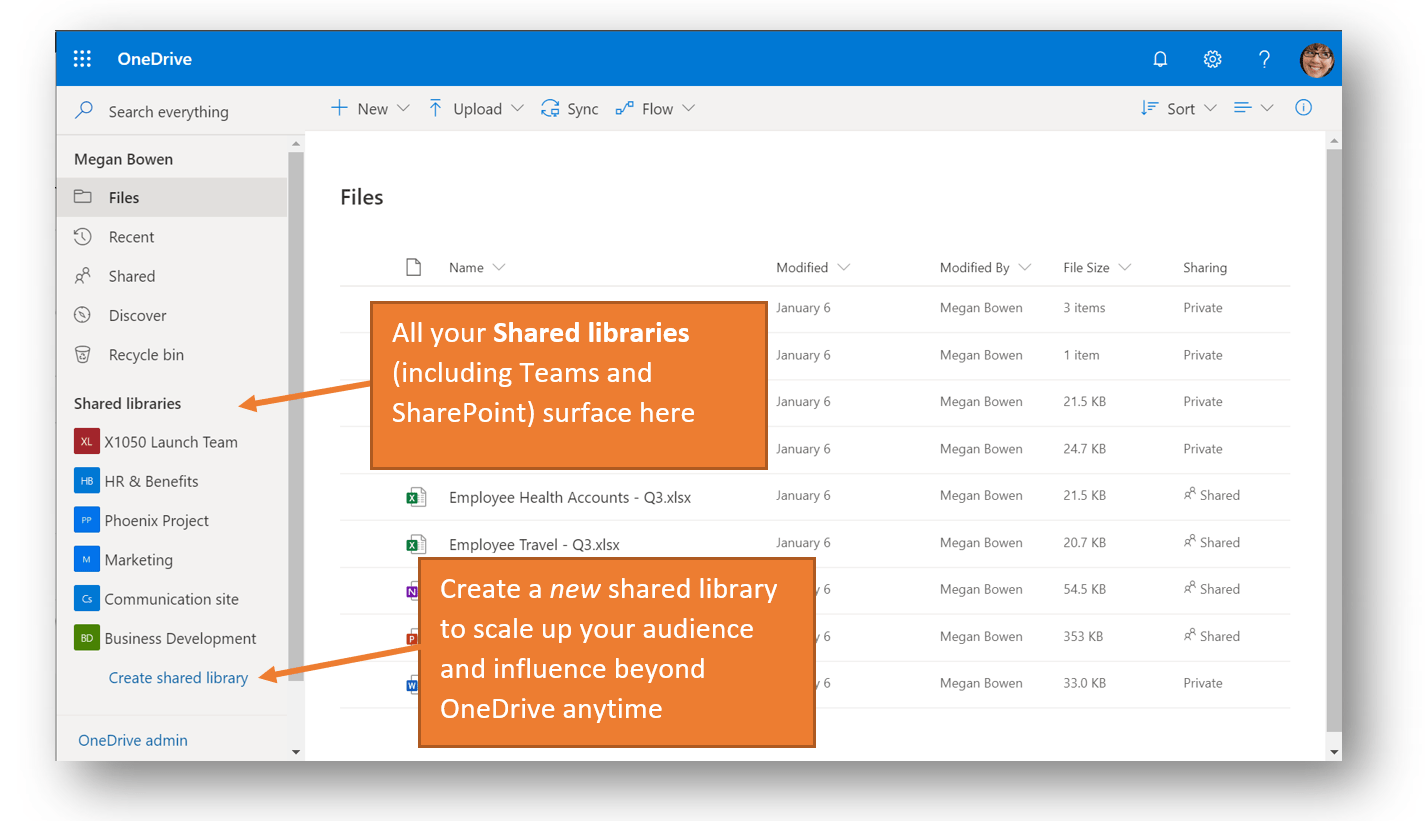Open Megan Bowen's profile avatar
The width and height of the screenshot is (1425, 821).
pyautogui.click(x=1317, y=59)
